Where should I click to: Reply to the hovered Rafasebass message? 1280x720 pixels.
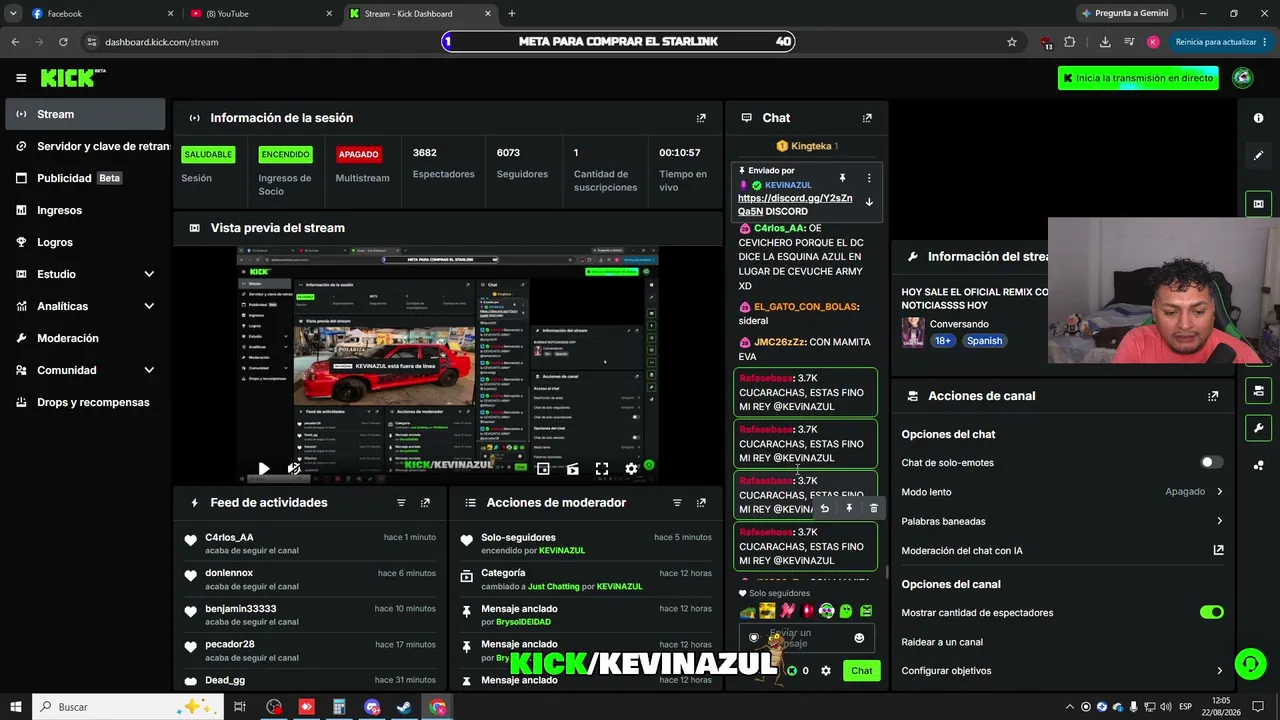pyautogui.click(x=824, y=508)
